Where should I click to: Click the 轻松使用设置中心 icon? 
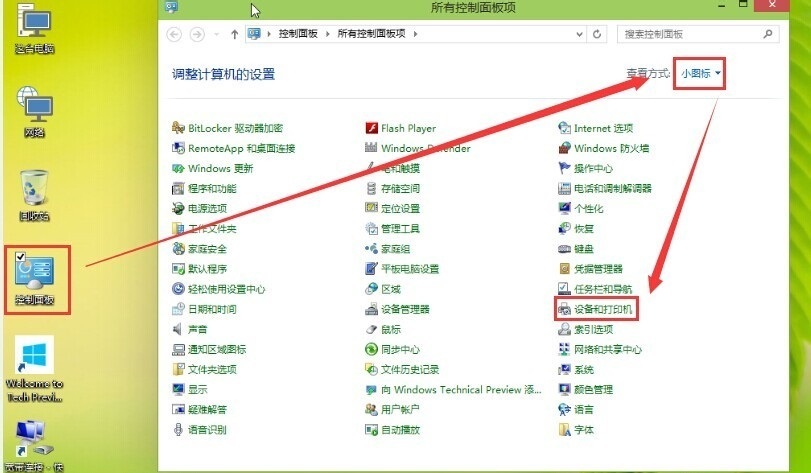[x=178, y=289]
